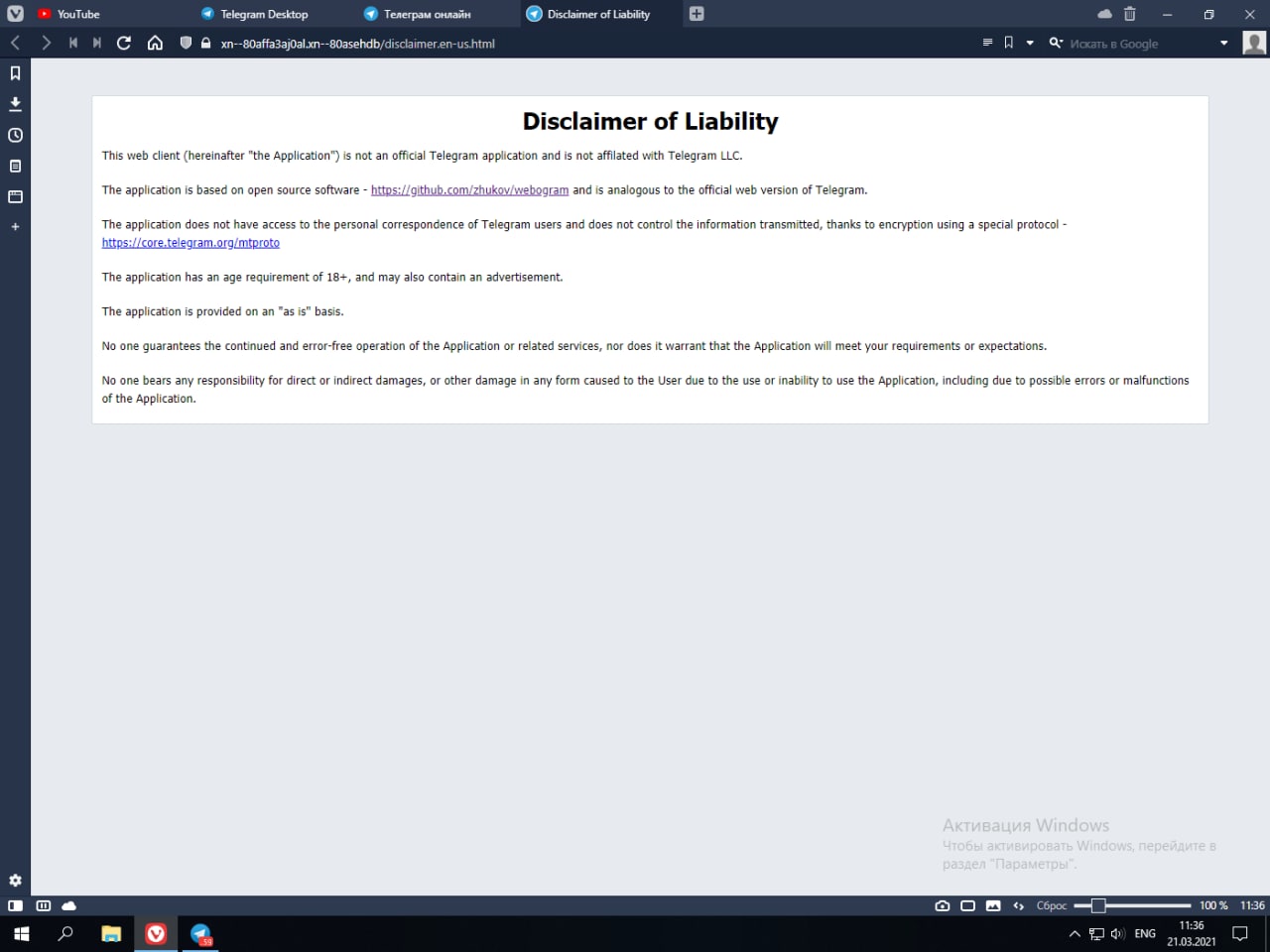Open Telegram from the taskbar
1270x952 pixels.
[200, 933]
